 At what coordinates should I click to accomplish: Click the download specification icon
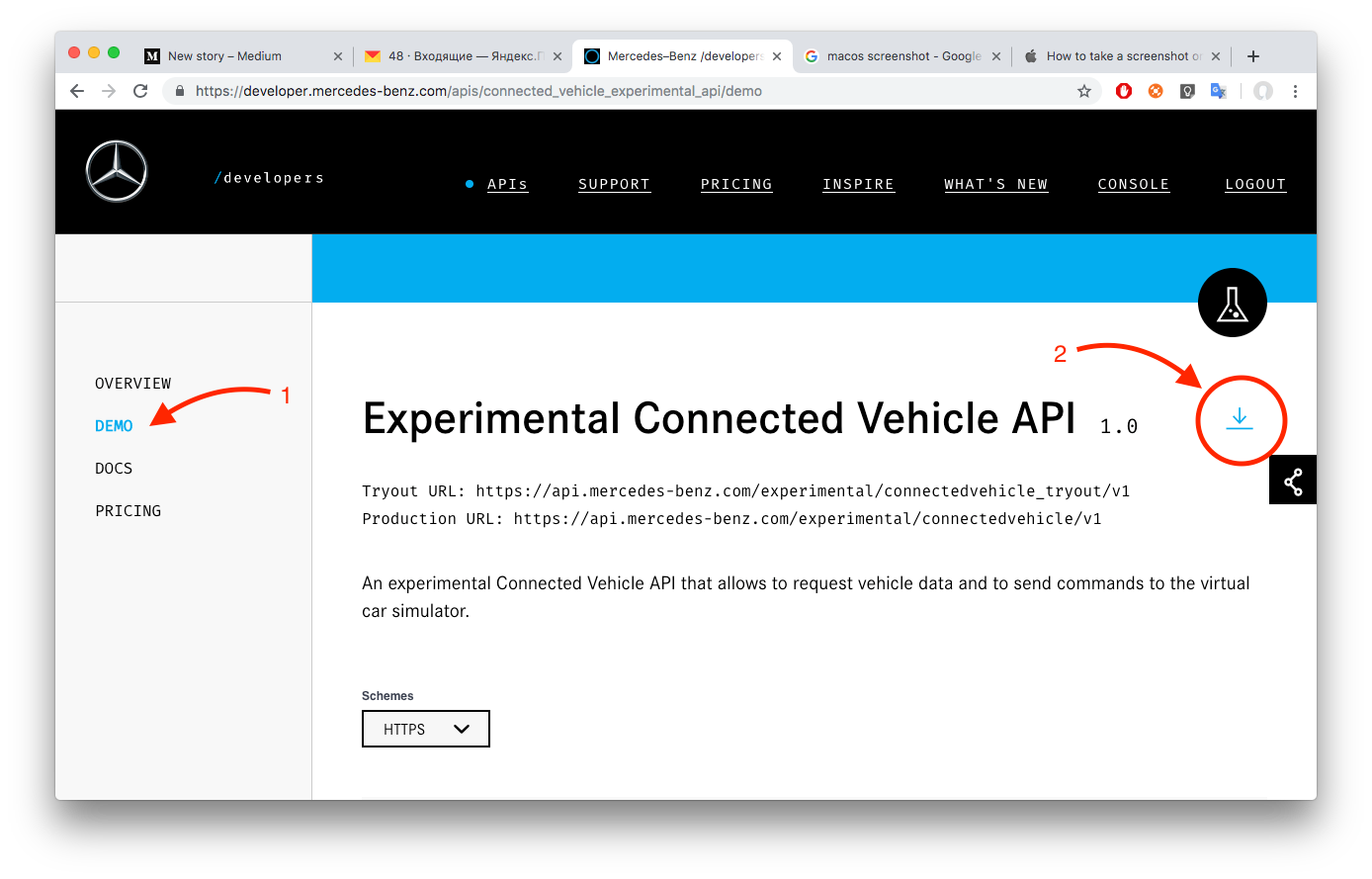coord(1240,419)
